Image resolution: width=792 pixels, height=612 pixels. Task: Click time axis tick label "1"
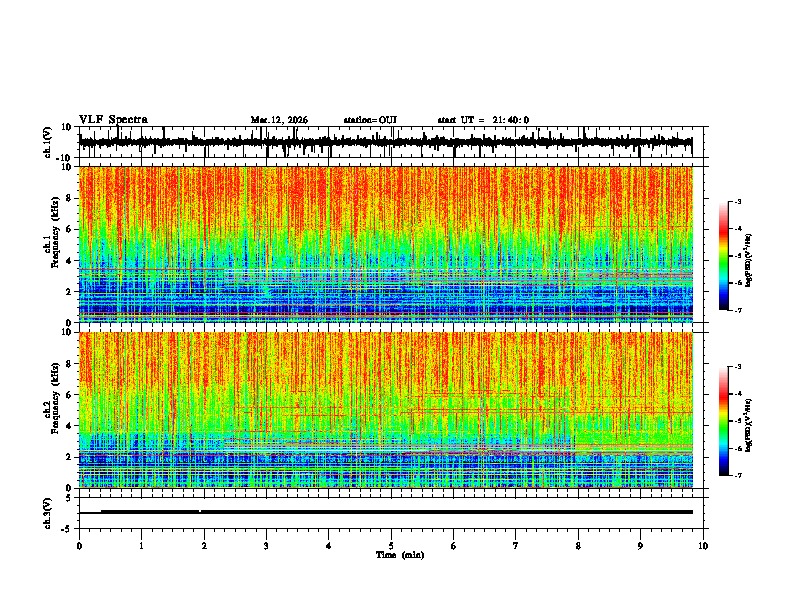click(141, 546)
